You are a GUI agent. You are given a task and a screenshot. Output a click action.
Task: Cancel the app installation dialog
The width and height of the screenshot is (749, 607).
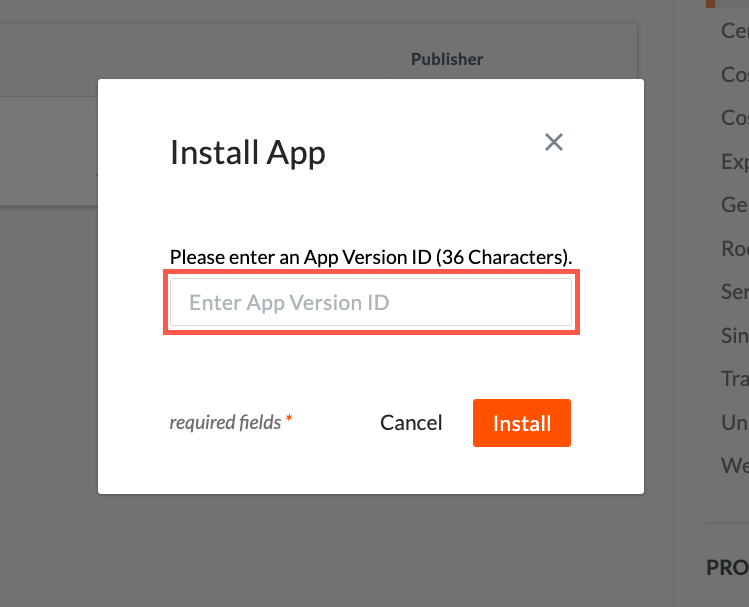tap(411, 423)
